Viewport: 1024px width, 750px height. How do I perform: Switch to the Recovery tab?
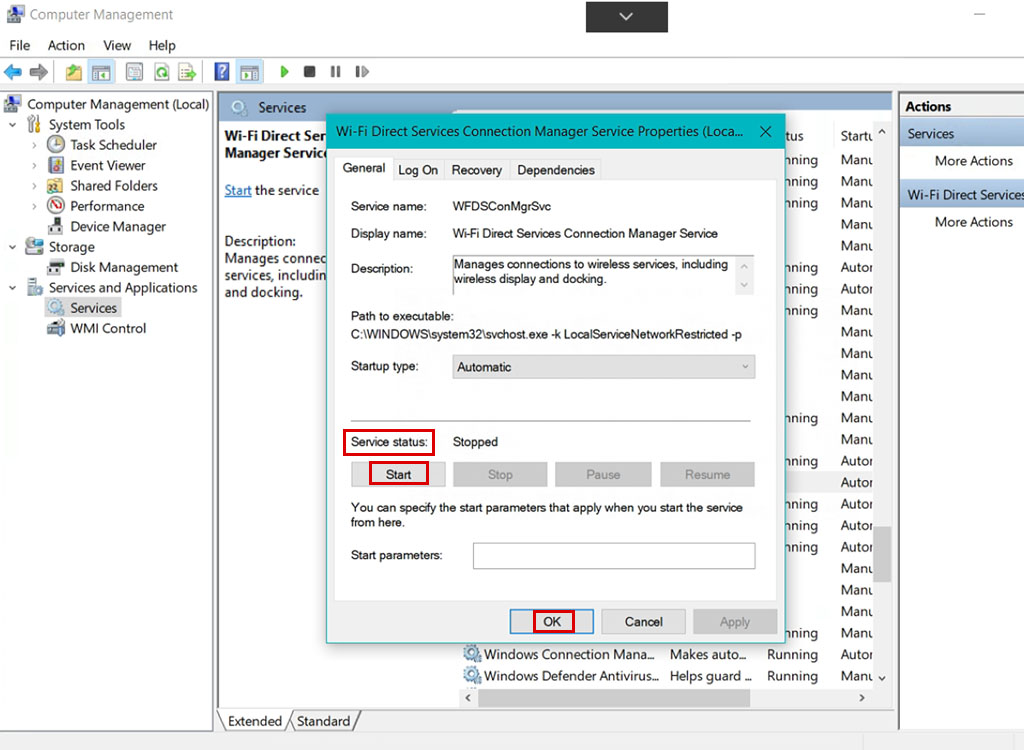(477, 170)
